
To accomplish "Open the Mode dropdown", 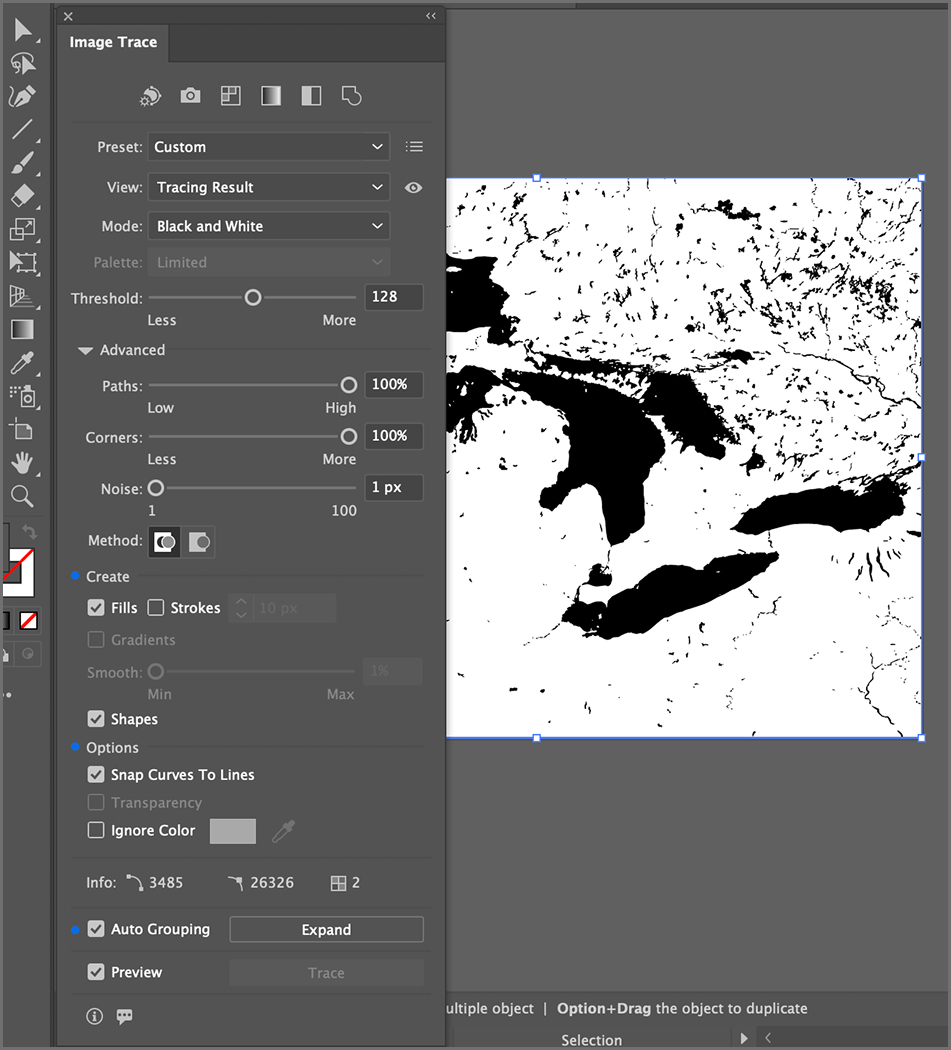I will coord(268,226).
